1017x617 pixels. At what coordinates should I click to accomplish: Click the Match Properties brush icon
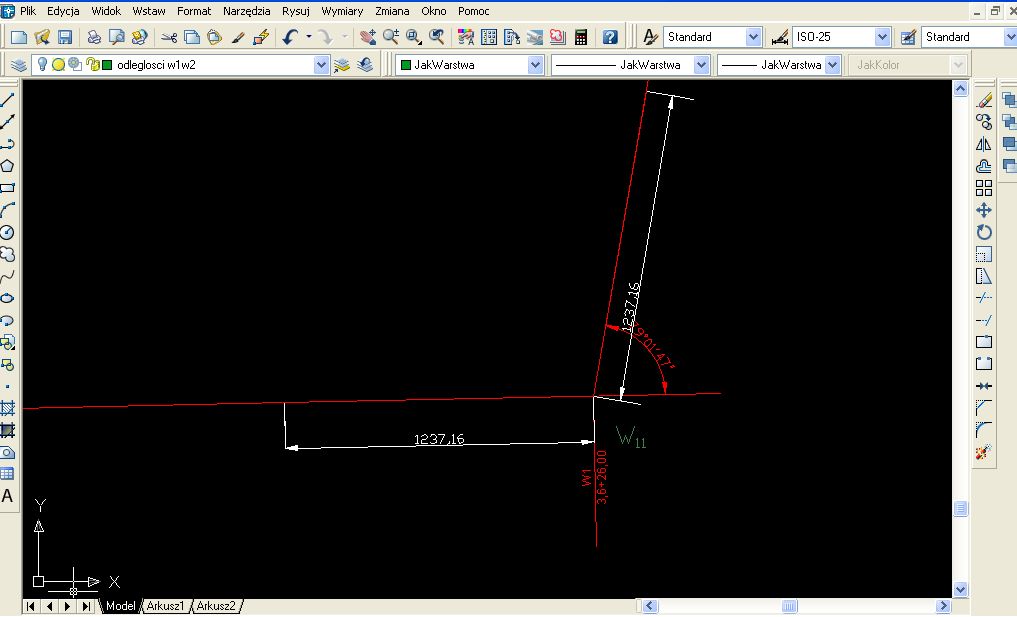[238, 37]
